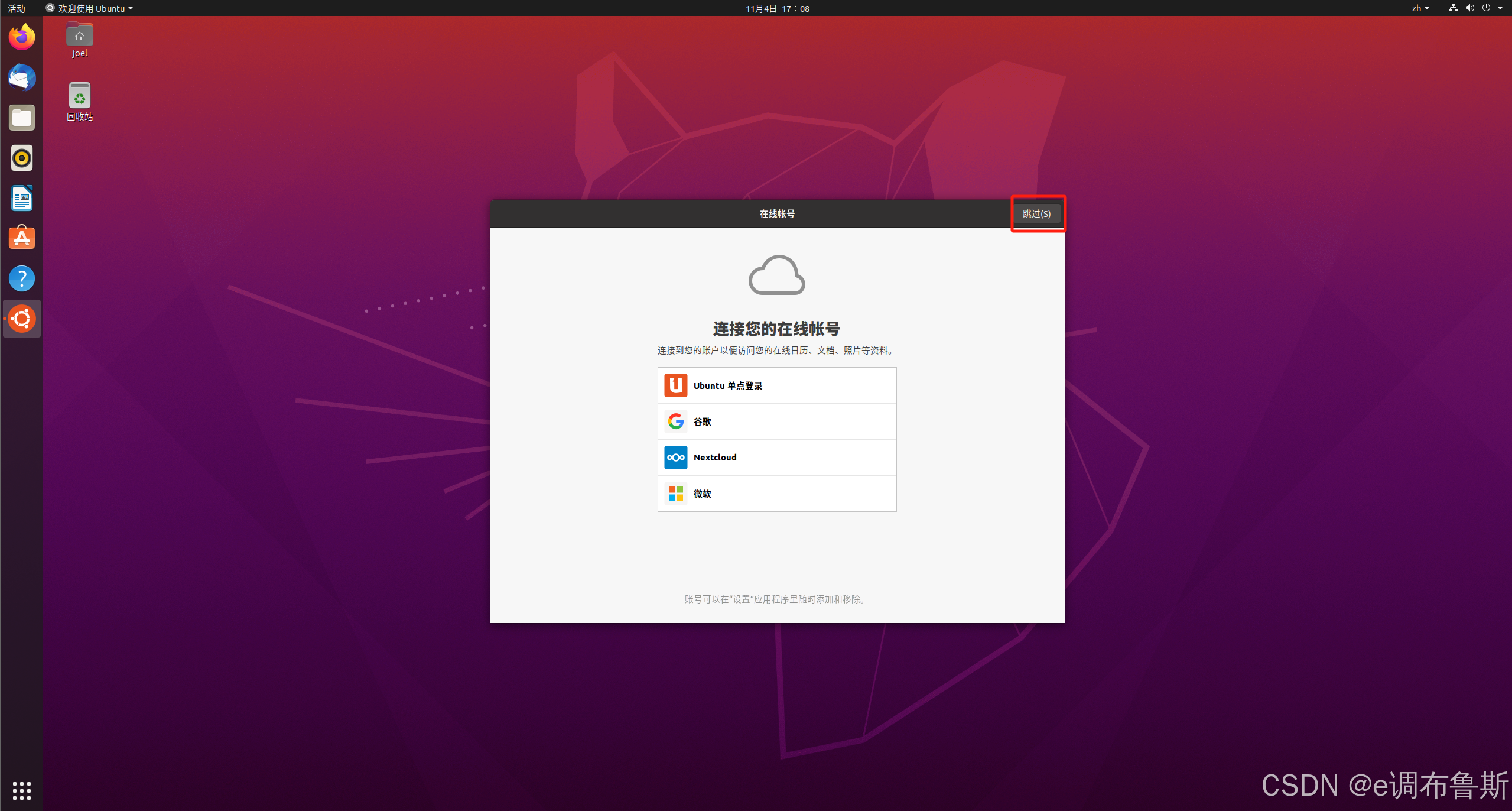The width and height of the screenshot is (1512, 811).
Task: Show applications grid at dock bottom
Action: pos(22,790)
